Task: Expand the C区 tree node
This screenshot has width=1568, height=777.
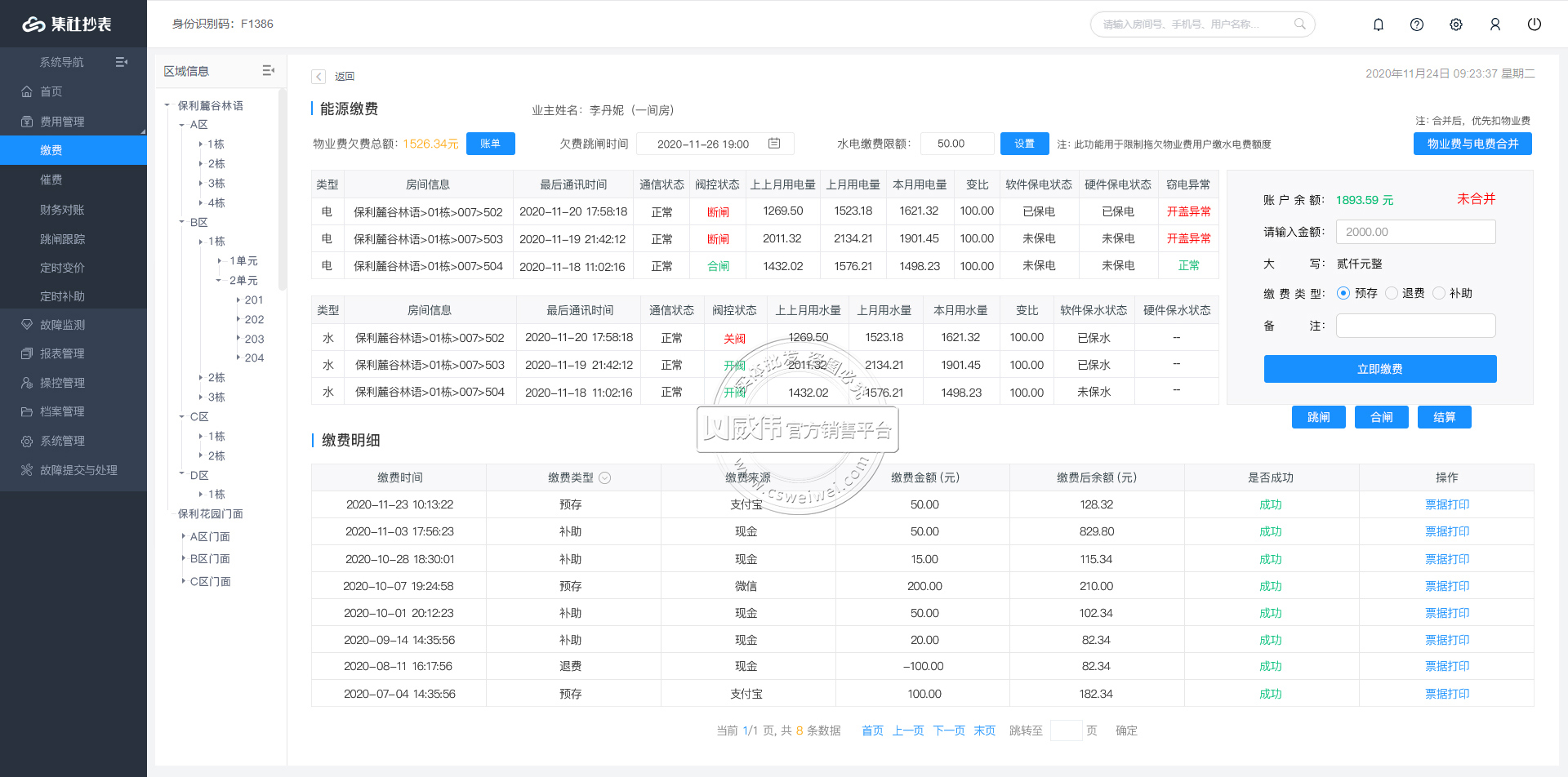Action: tap(182, 417)
